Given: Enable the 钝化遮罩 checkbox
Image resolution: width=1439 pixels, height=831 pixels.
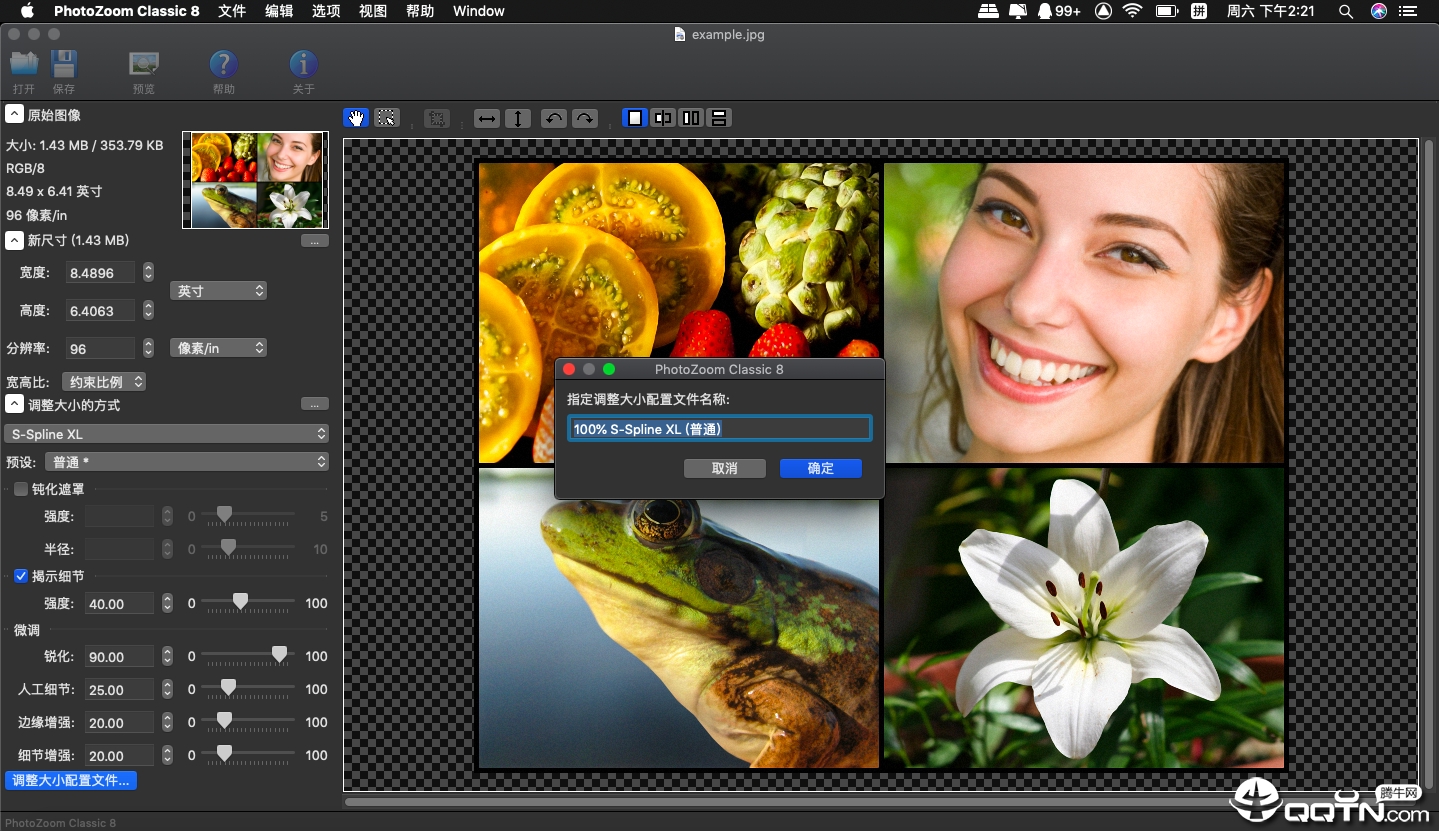Looking at the screenshot, I should (21, 489).
